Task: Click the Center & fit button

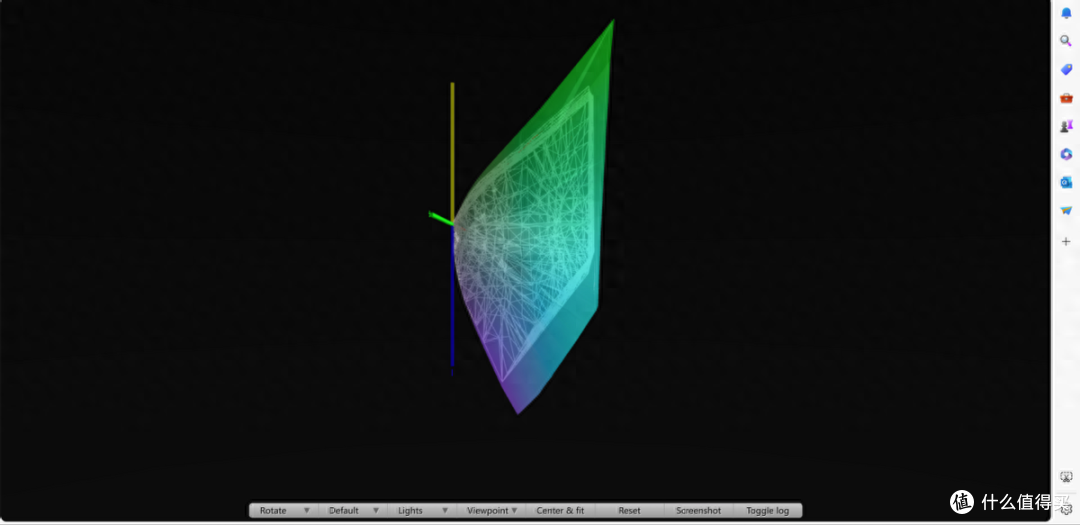Action: point(560,511)
